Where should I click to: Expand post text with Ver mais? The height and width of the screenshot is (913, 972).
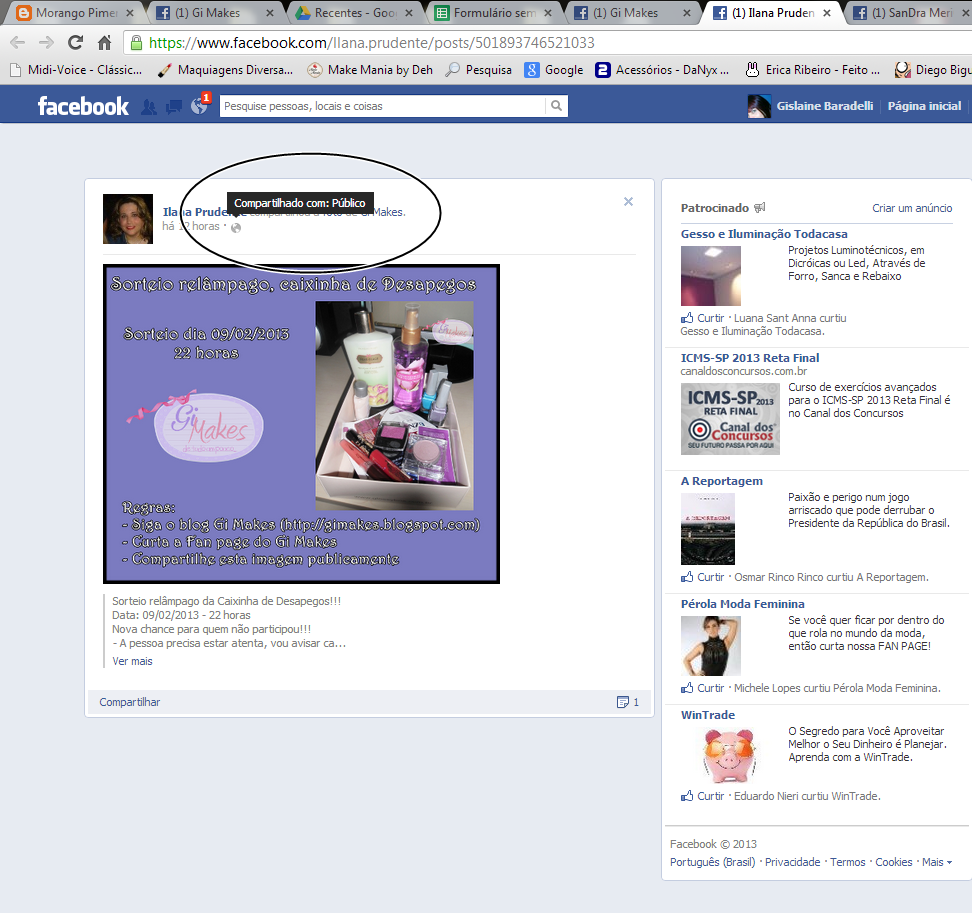point(132,661)
